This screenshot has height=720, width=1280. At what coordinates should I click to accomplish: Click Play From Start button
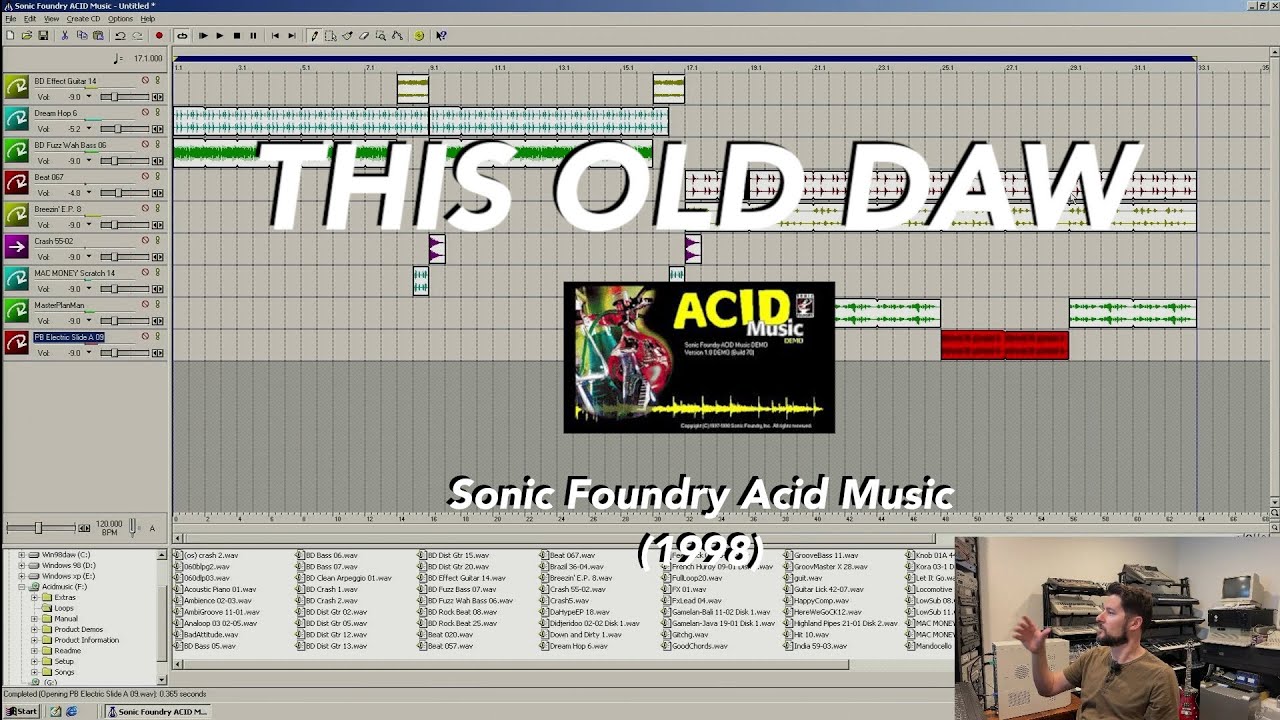203,35
